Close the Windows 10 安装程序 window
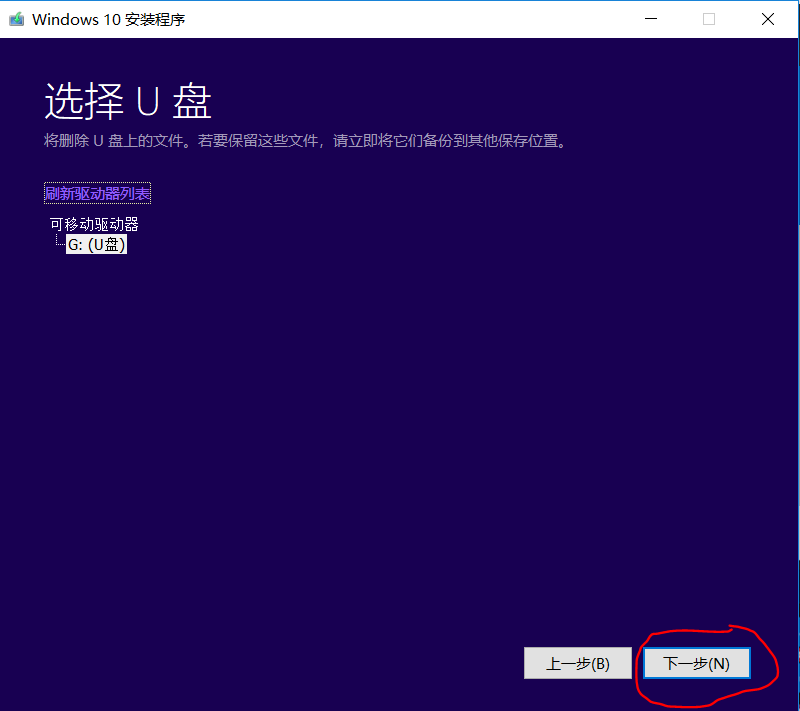This screenshot has height=711, width=800. (768, 19)
